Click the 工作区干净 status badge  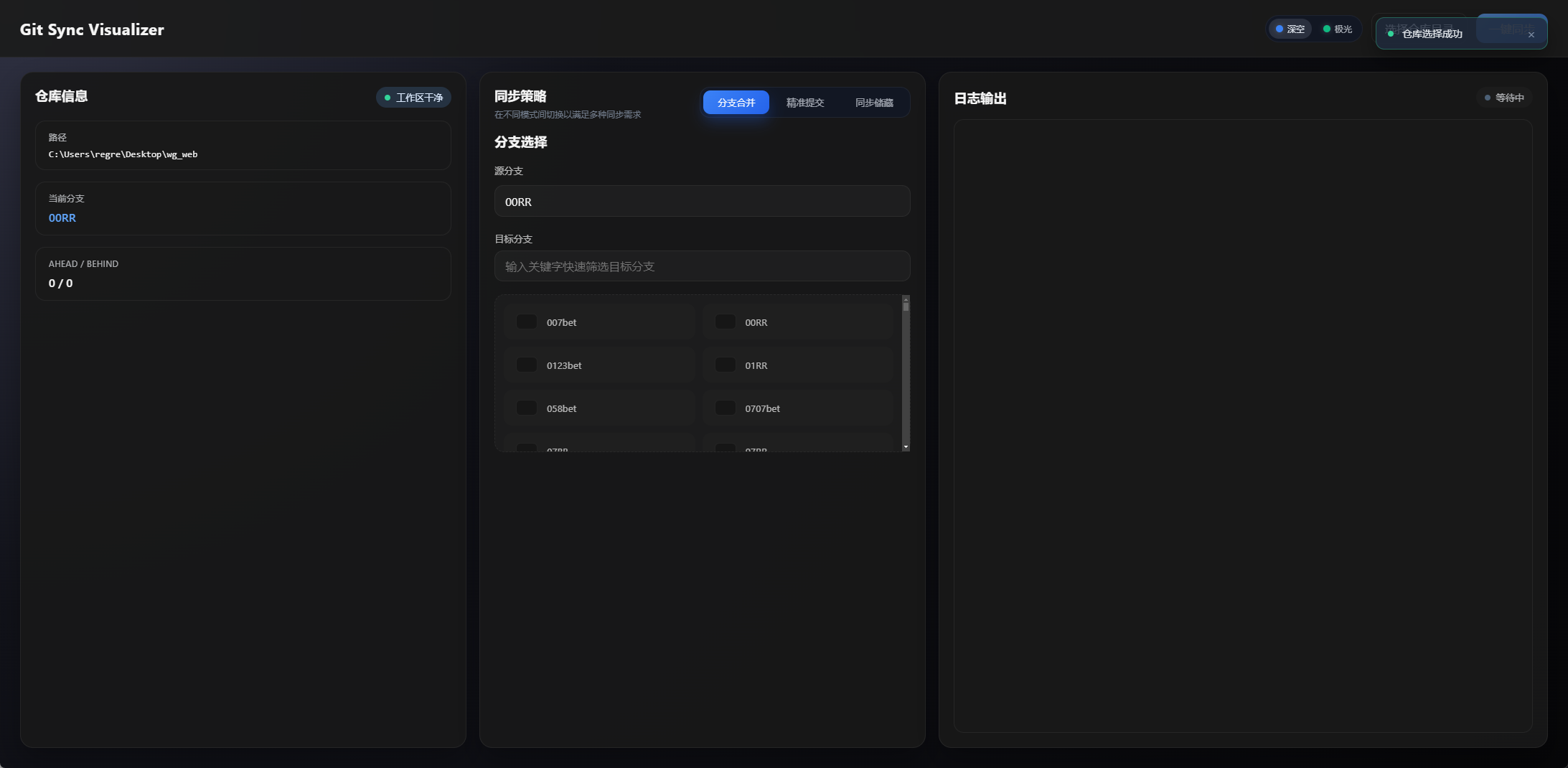[x=413, y=98]
